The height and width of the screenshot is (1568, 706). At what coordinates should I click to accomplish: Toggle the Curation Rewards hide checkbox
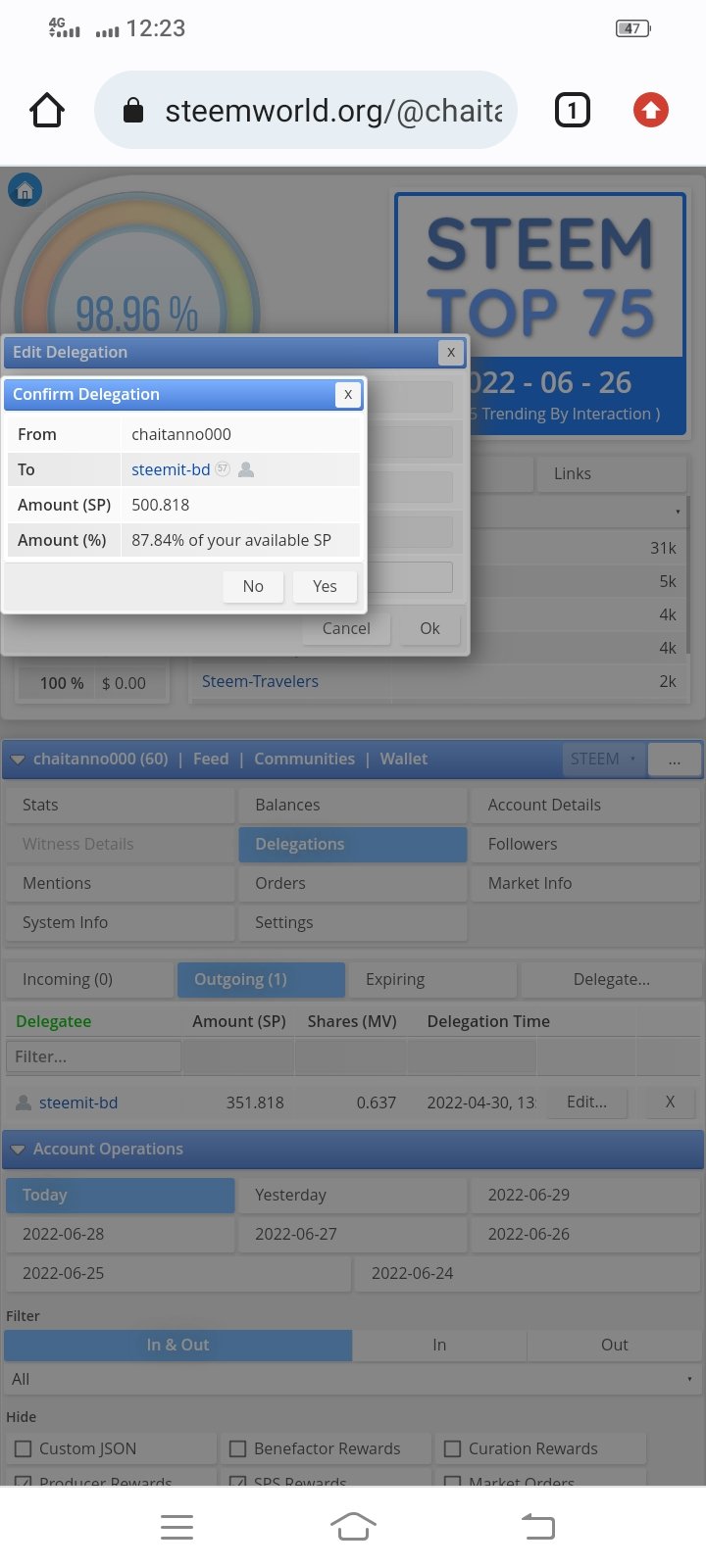[452, 1448]
